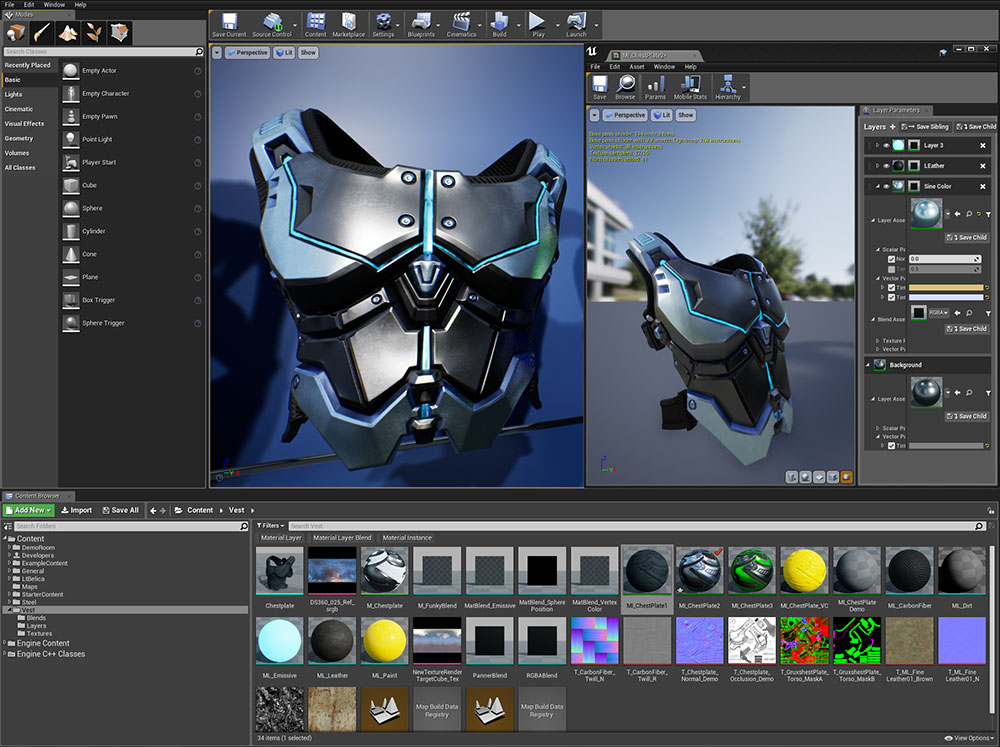Click the Build icon in the toolbar
Screen dimensions: 1000x747
tap(502, 25)
